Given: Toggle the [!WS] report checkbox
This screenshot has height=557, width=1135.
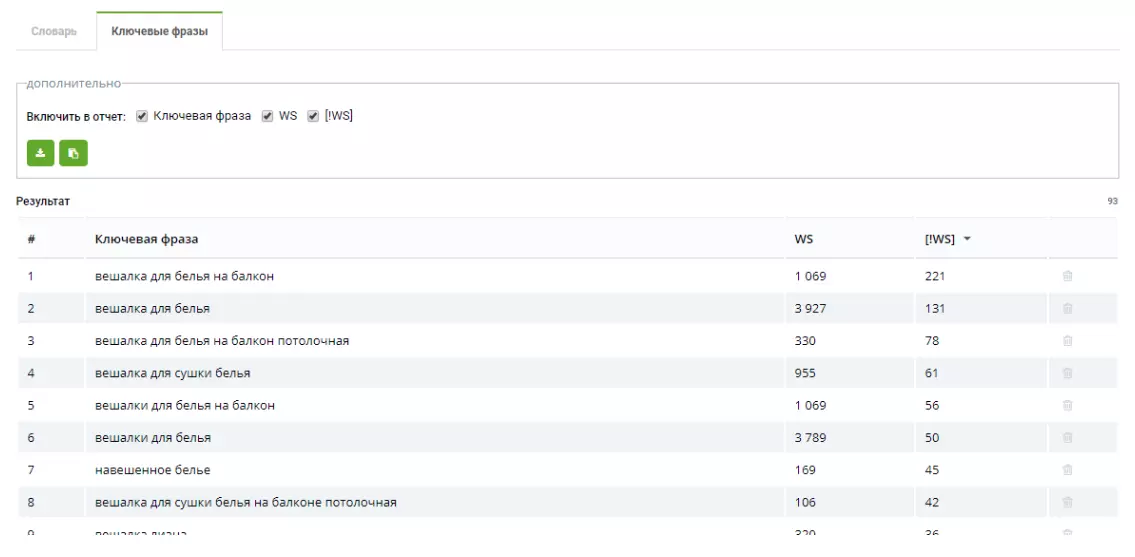Looking at the screenshot, I should click(313, 116).
